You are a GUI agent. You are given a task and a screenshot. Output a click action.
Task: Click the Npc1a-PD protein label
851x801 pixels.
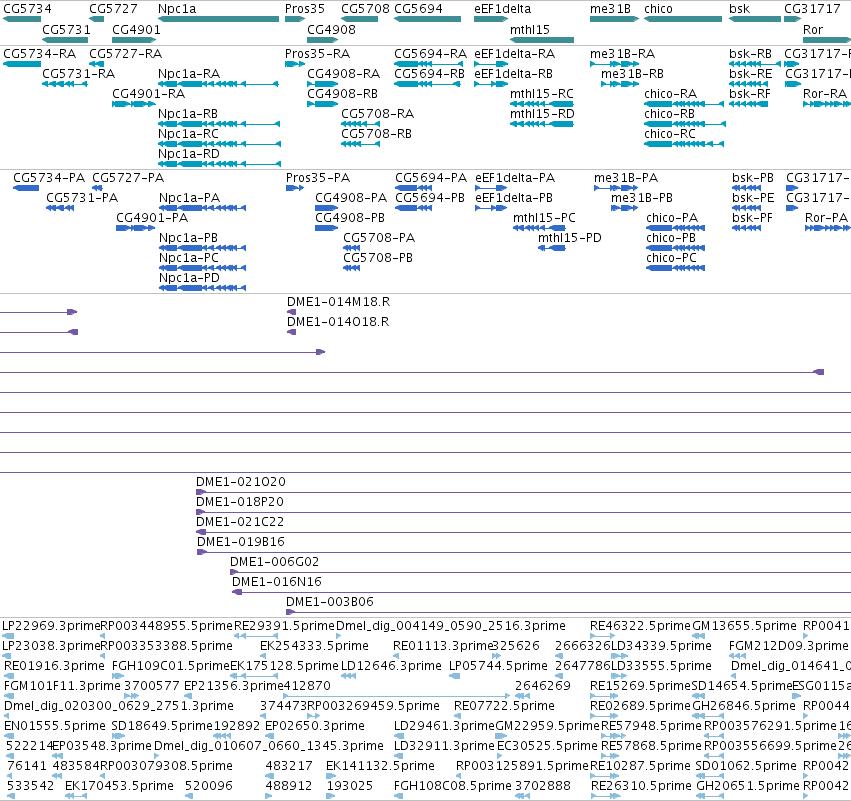tap(189, 278)
